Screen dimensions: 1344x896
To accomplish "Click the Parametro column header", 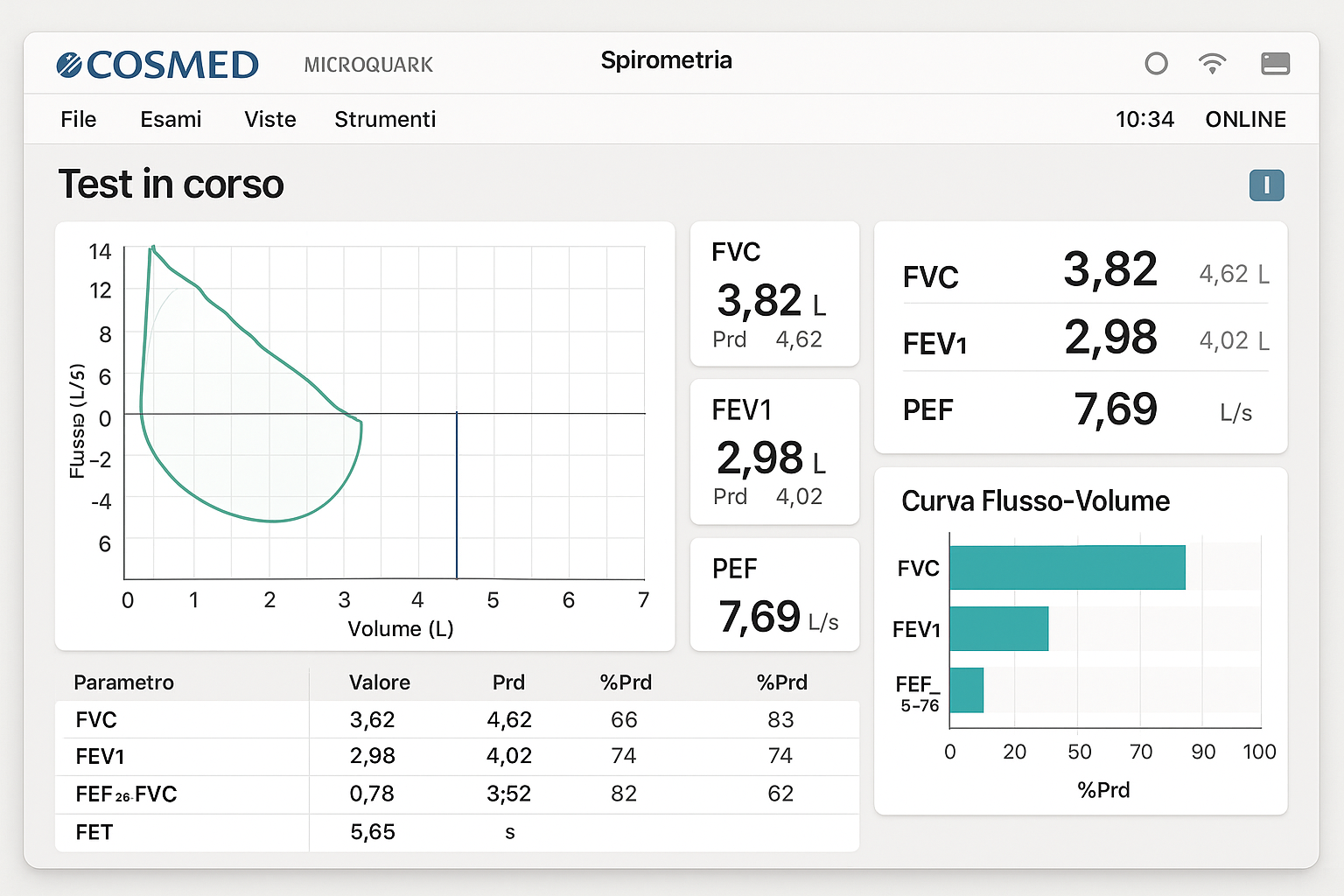I will 124,682.
